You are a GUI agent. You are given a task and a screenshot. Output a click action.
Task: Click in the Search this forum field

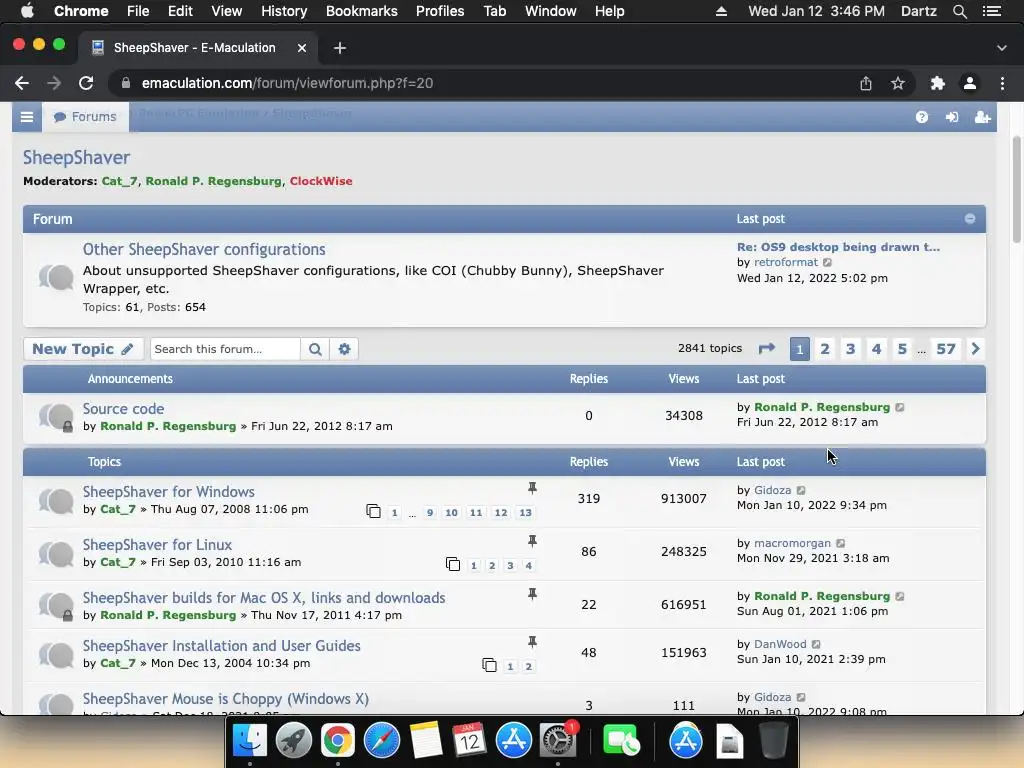225,349
